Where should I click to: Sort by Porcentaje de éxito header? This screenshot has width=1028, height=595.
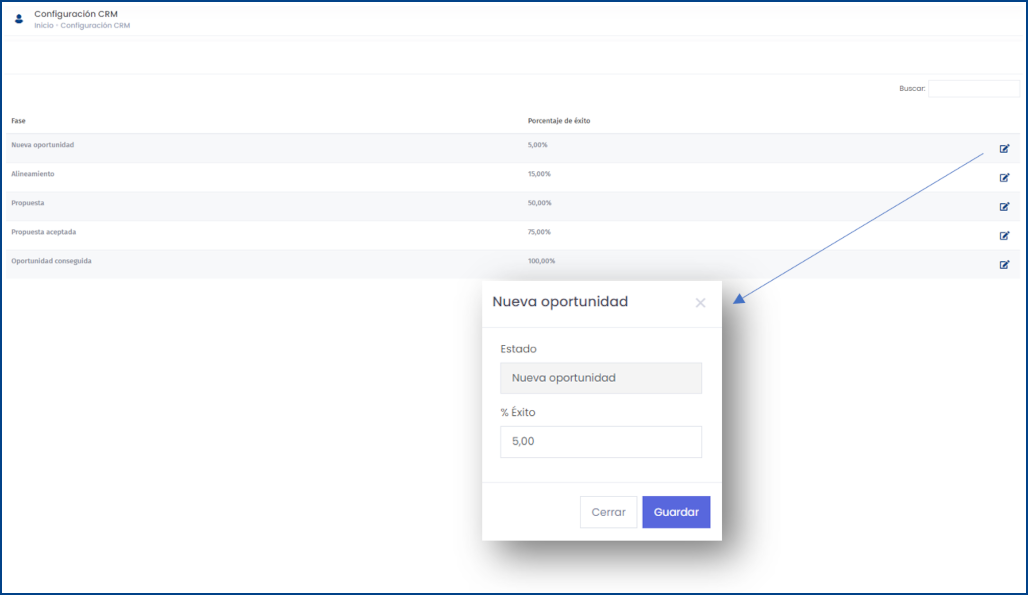pos(559,121)
